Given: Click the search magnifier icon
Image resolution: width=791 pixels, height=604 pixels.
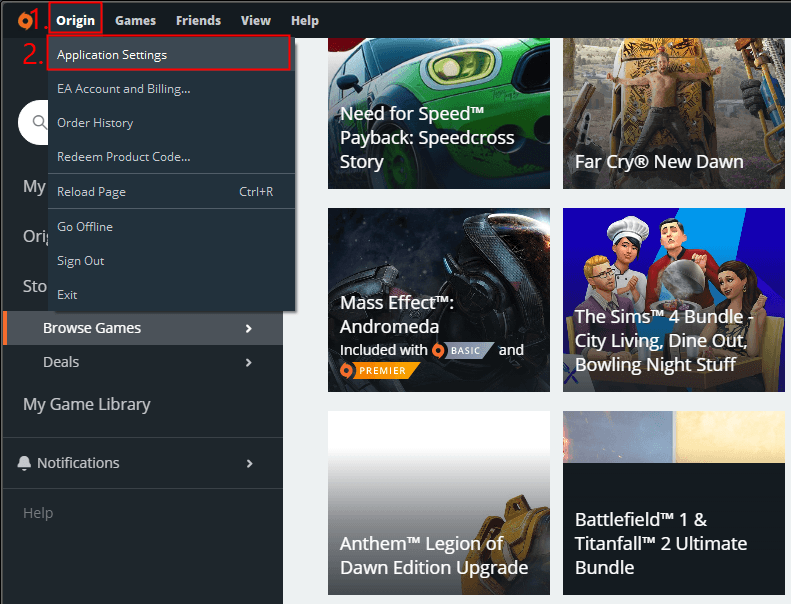Looking at the screenshot, I should 39,122.
